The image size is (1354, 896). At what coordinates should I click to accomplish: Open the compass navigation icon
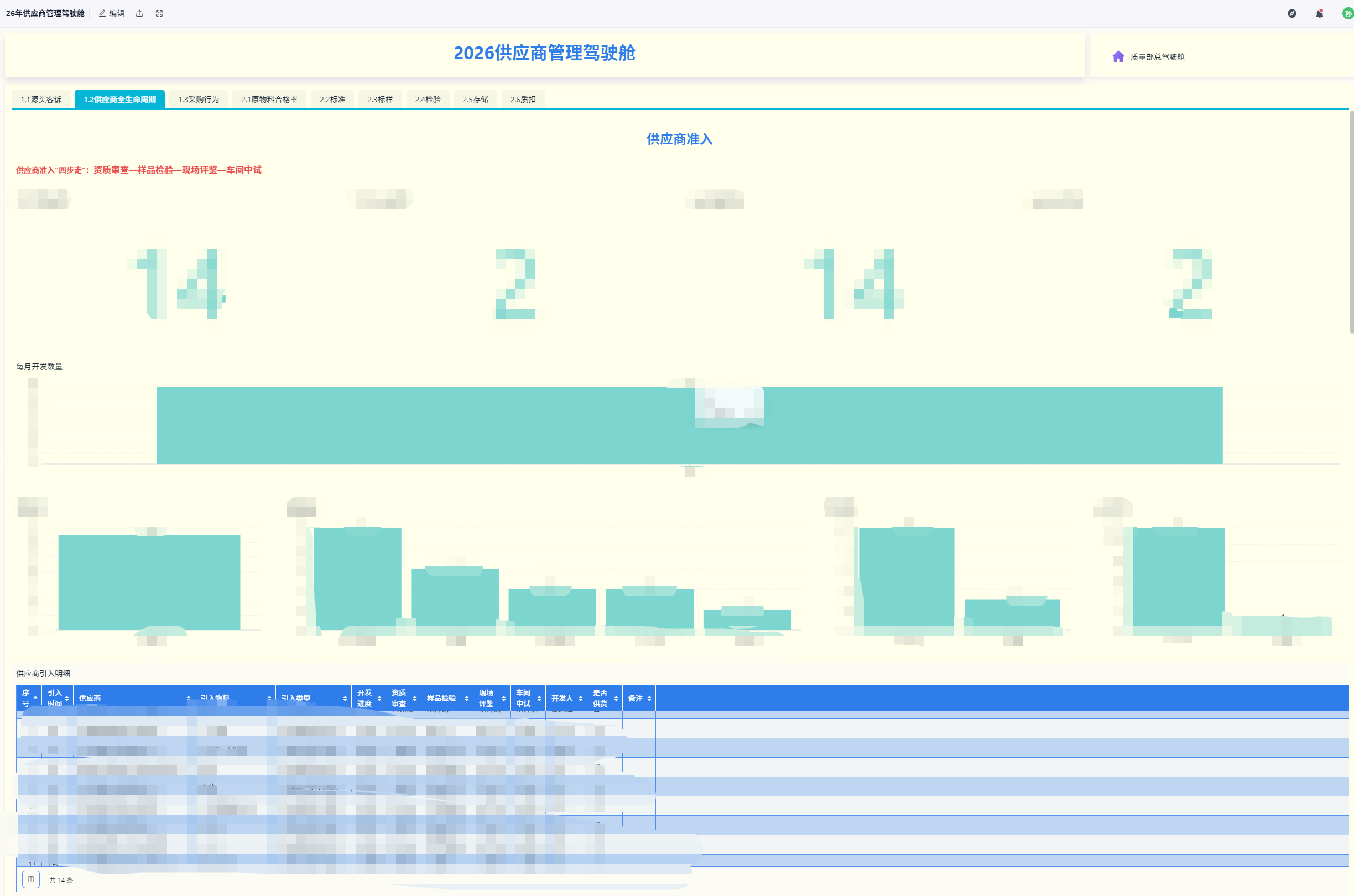(1291, 13)
